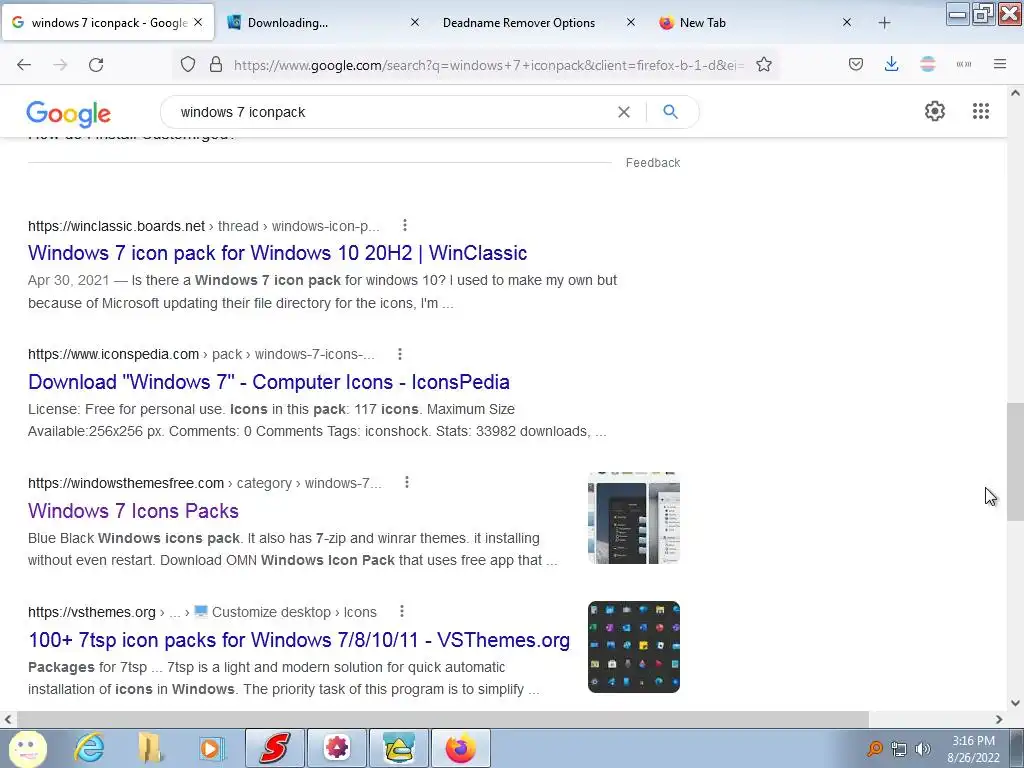Open the network tray icon
1024x768 pixels.
click(x=899, y=749)
